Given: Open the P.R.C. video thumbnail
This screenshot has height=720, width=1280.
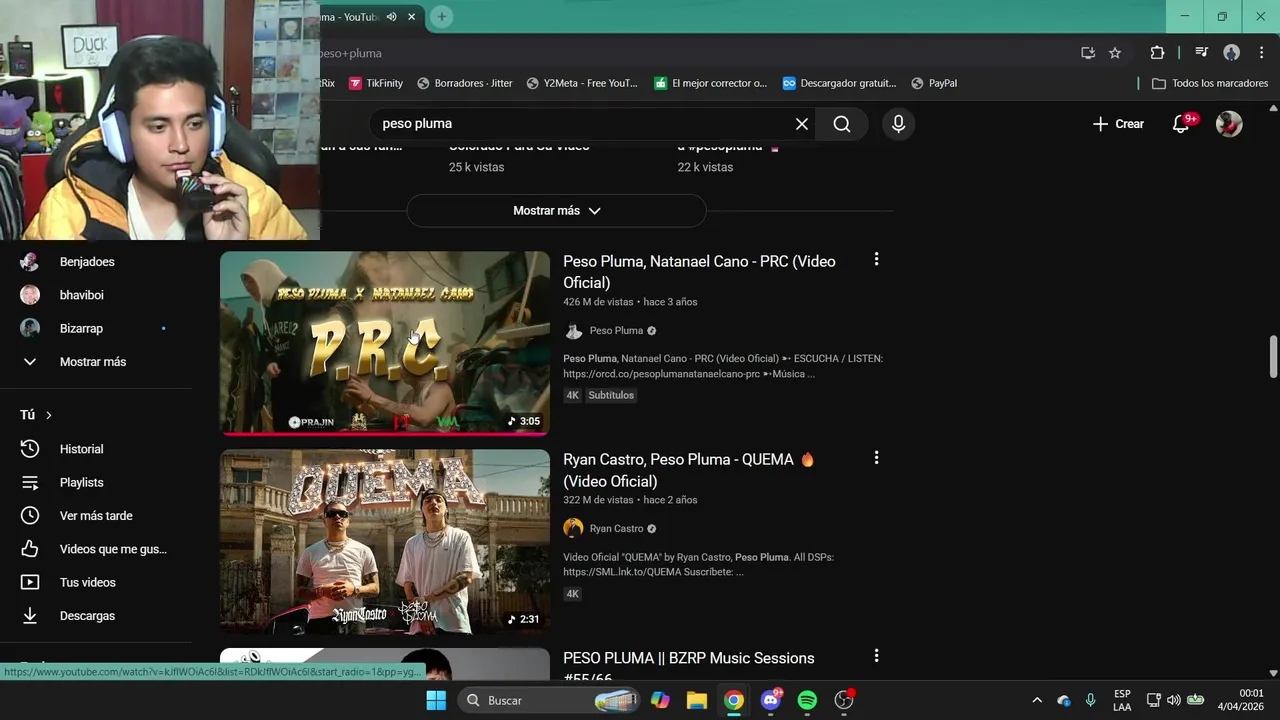Looking at the screenshot, I should (385, 343).
